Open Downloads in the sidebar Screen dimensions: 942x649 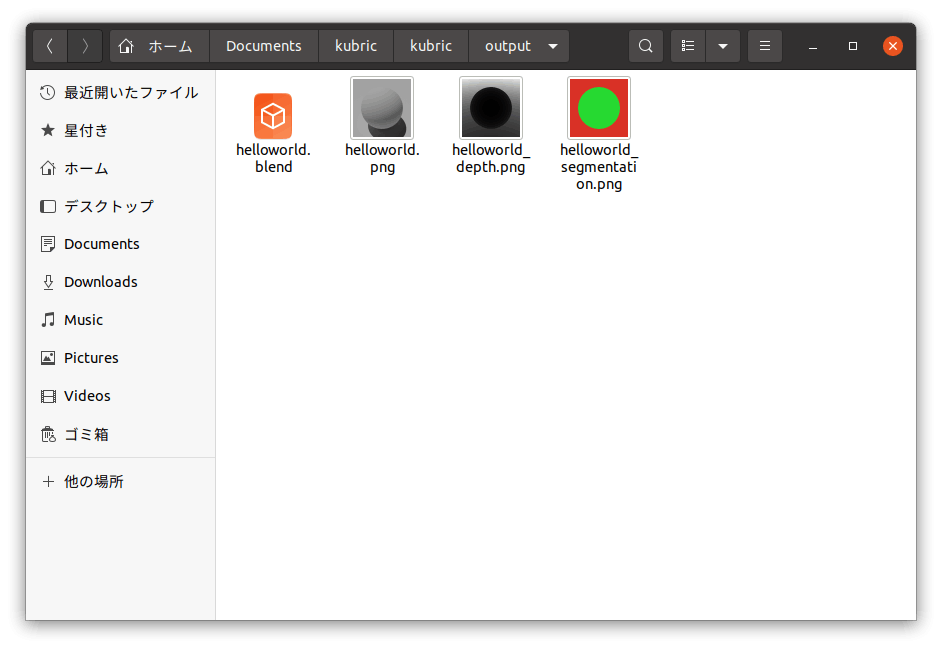pyautogui.click(x=120, y=282)
